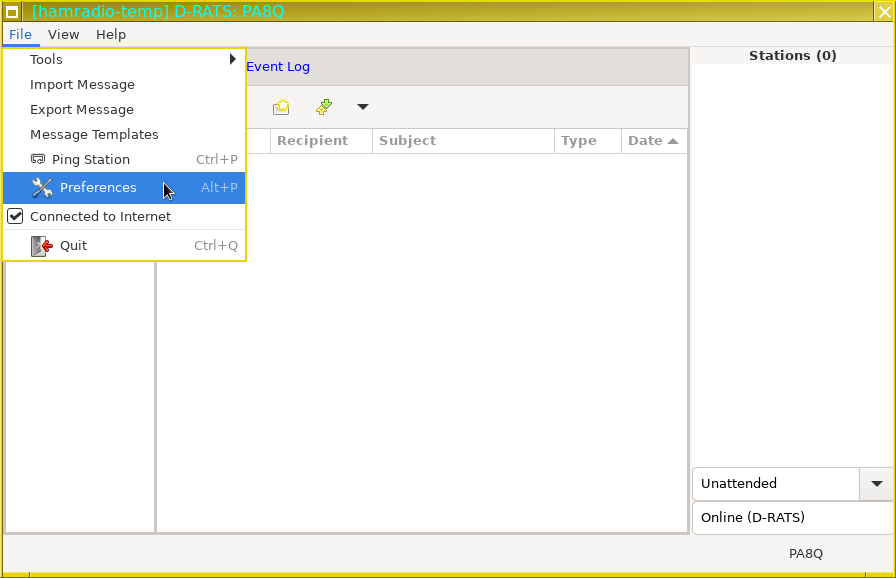Expand the Tools submenu arrow

[x=233, y=60]
